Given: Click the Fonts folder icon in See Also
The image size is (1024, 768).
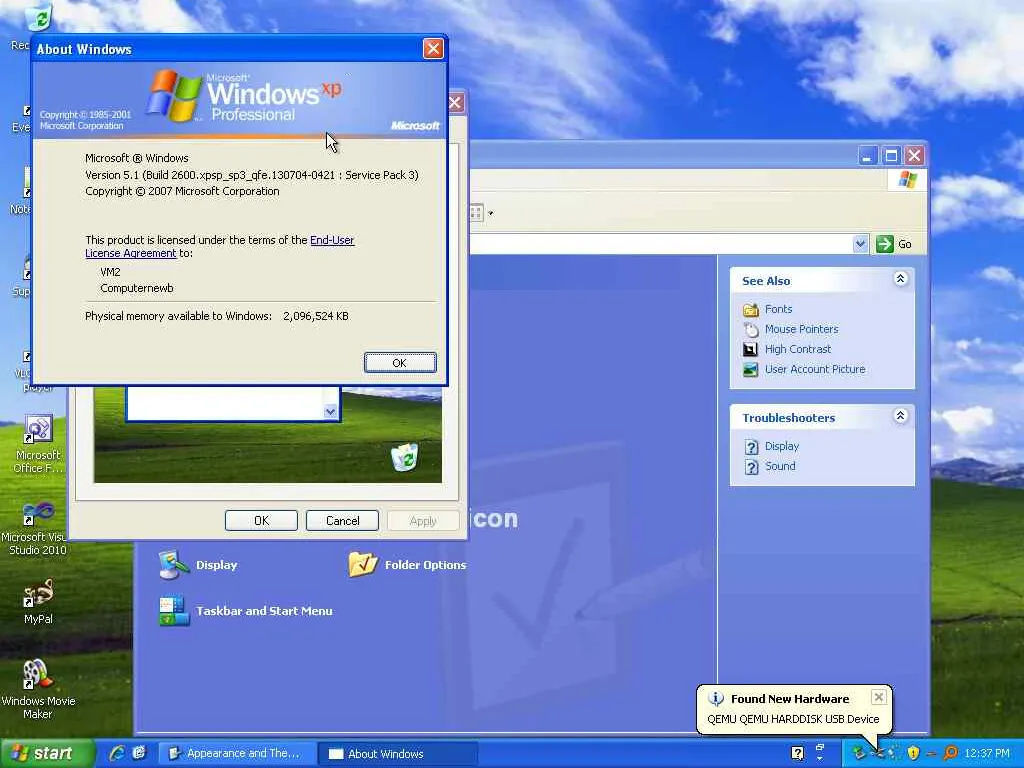Looking at the screenshot, I should pyautogui.click(x=750, y=310).
